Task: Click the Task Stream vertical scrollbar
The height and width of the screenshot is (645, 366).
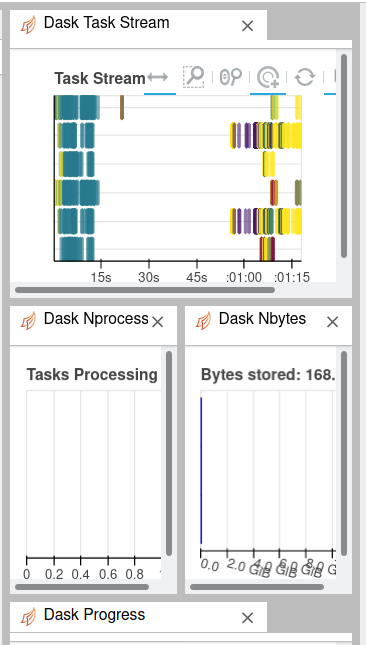Action: click(344, 156)
